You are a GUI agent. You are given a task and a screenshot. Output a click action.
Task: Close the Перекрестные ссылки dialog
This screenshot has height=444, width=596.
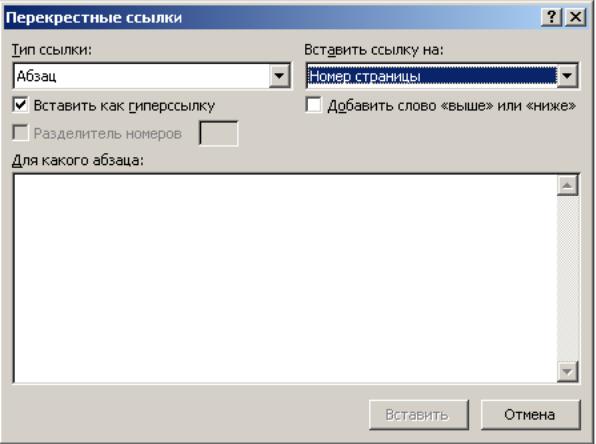tap(575, 17)
